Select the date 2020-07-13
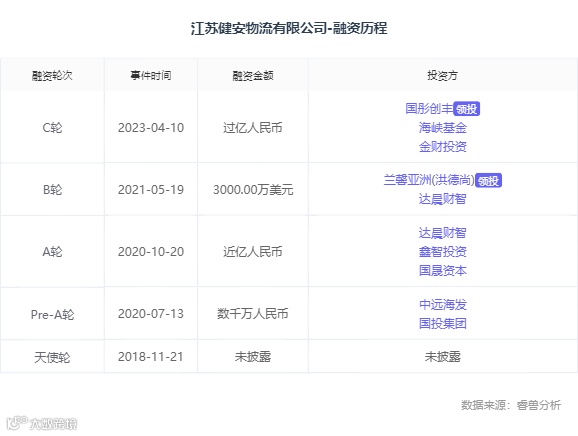 [151, 314]
